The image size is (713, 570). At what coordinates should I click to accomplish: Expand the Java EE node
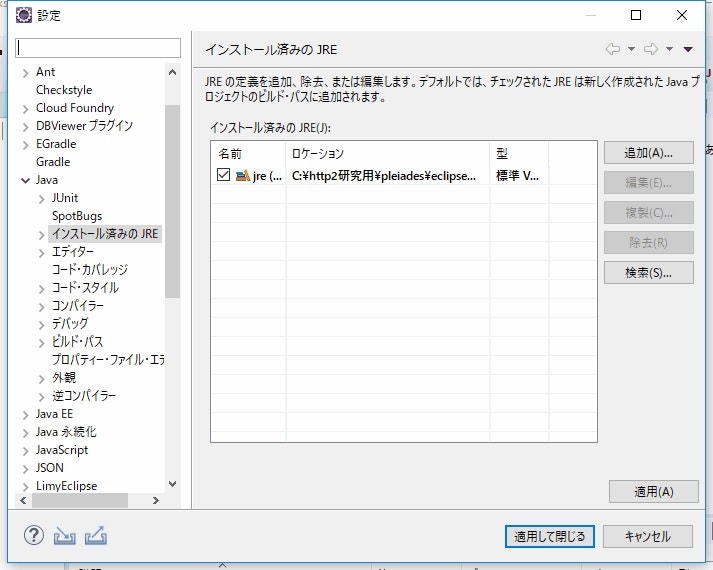tap(25, 415)
